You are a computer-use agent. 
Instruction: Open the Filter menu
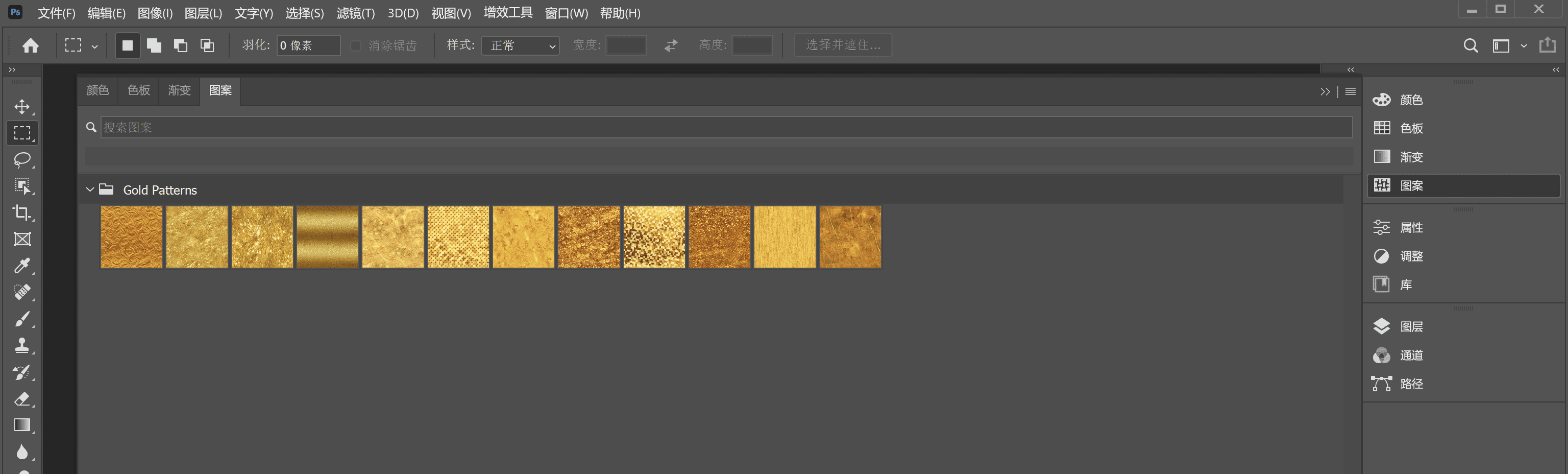click(355, 13)
